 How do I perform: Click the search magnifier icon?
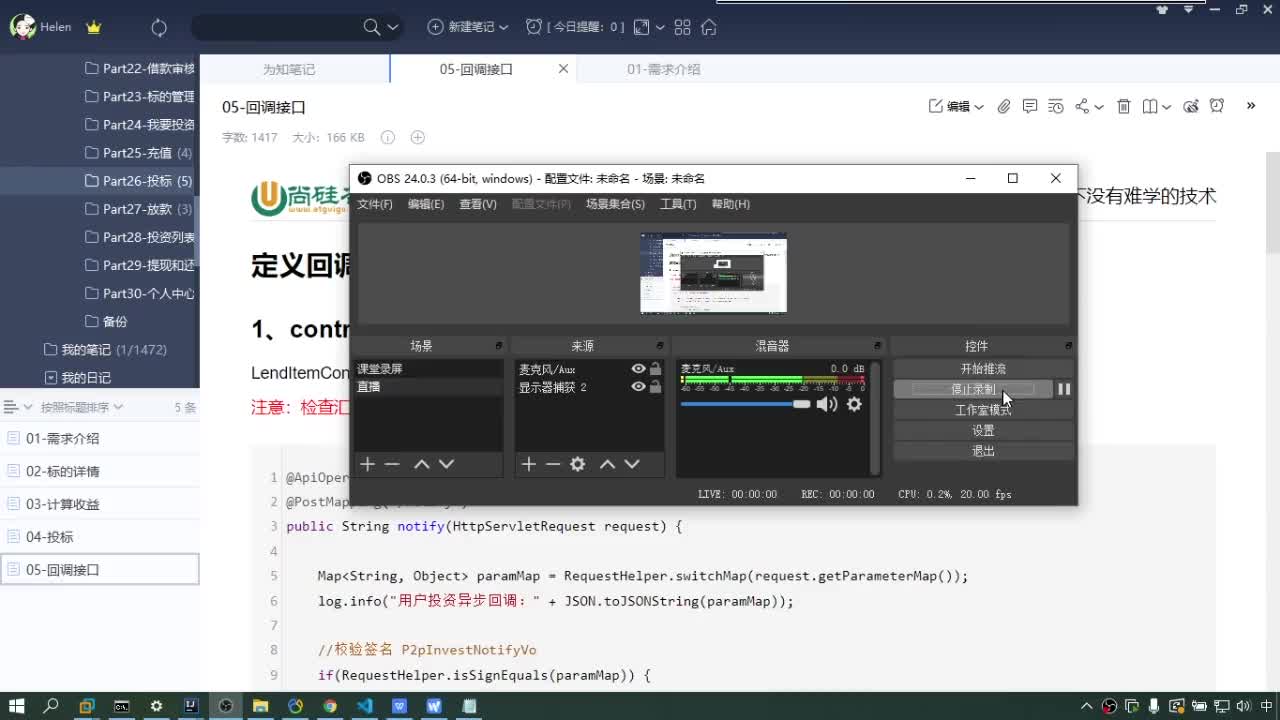(x=372, y=27)
